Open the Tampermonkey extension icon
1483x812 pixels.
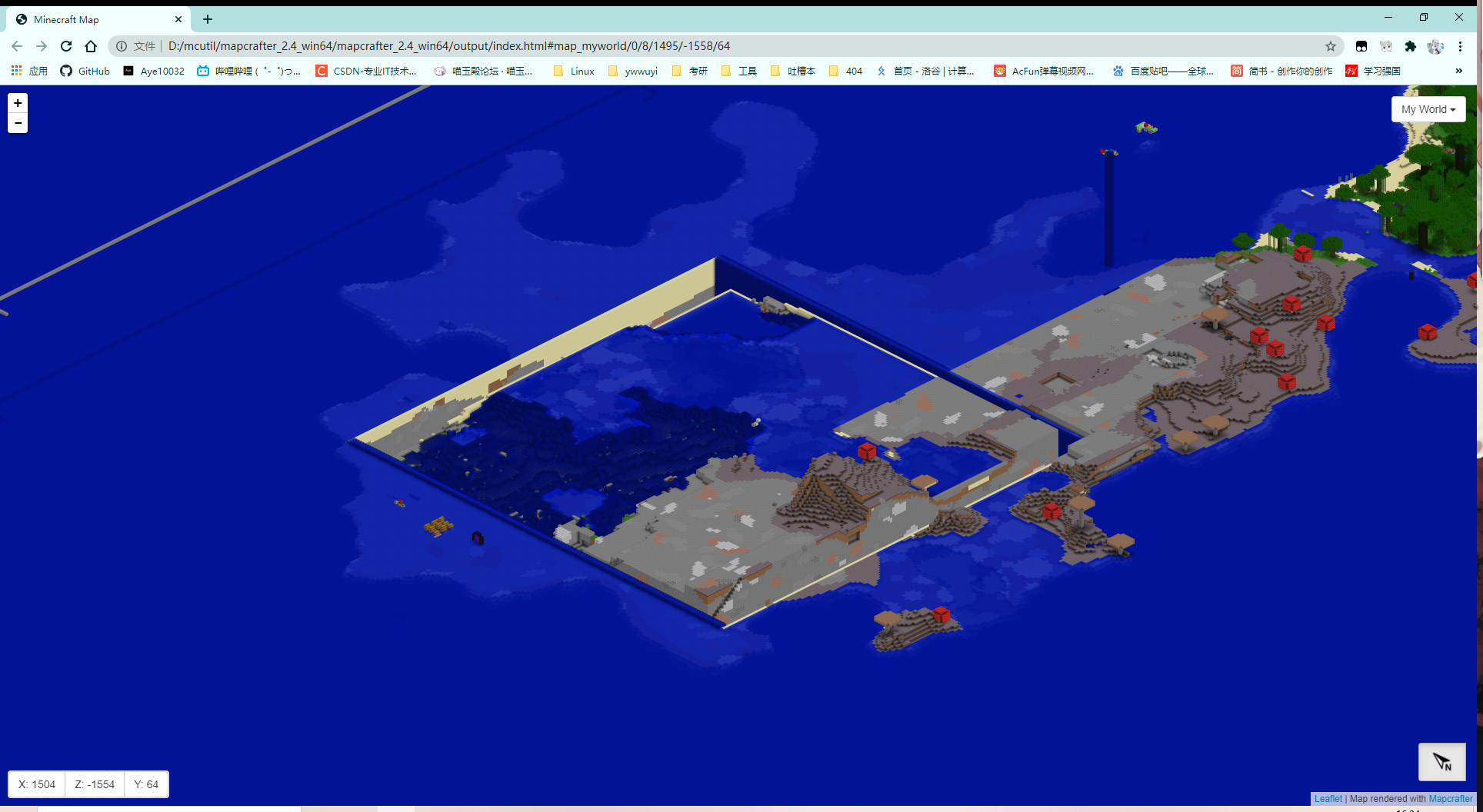(1361, 46)
